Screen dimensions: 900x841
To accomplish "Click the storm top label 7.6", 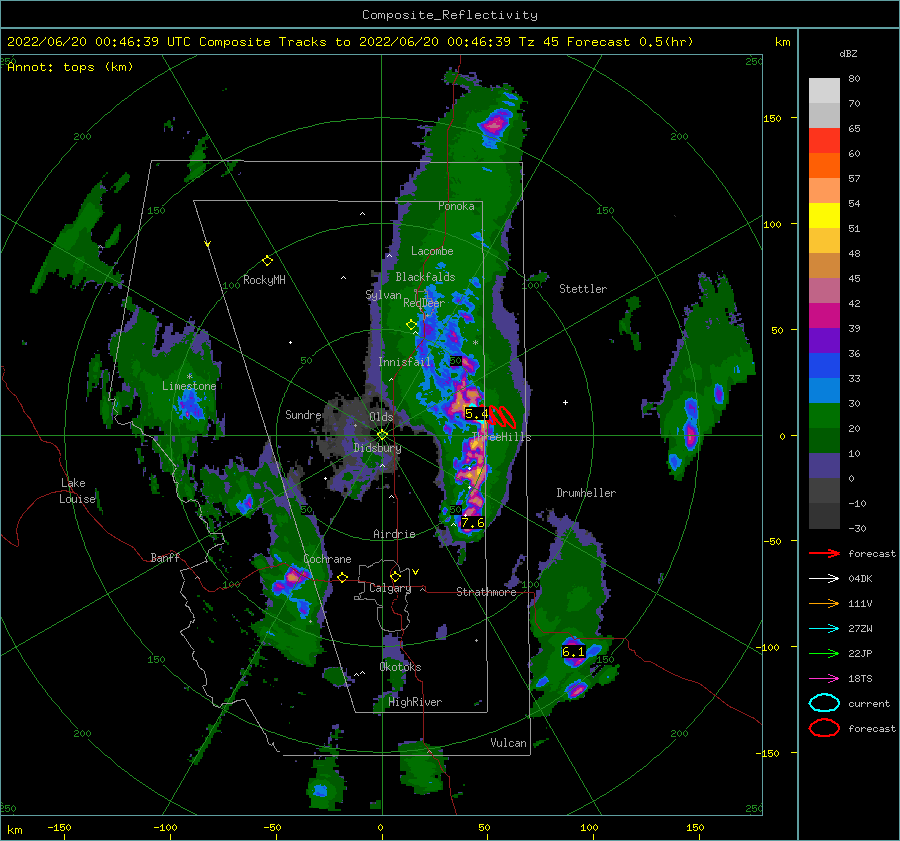I will pos(472,522).
